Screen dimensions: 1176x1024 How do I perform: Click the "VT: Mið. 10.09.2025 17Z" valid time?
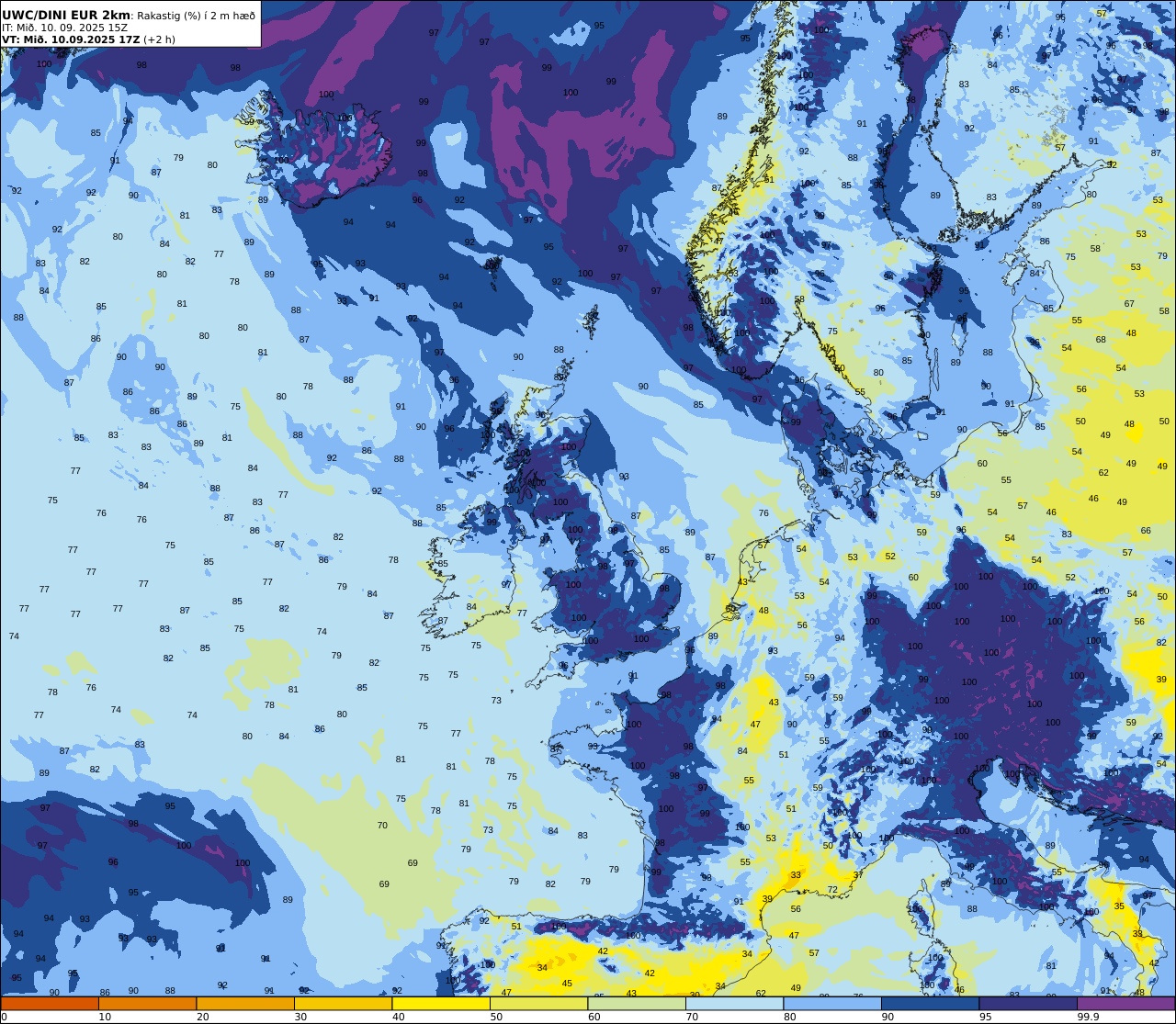[x=71, y=39]
